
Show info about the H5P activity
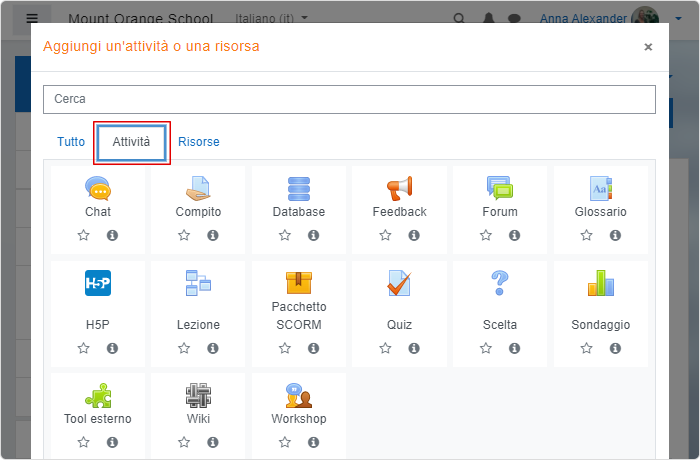pos(112,348)
